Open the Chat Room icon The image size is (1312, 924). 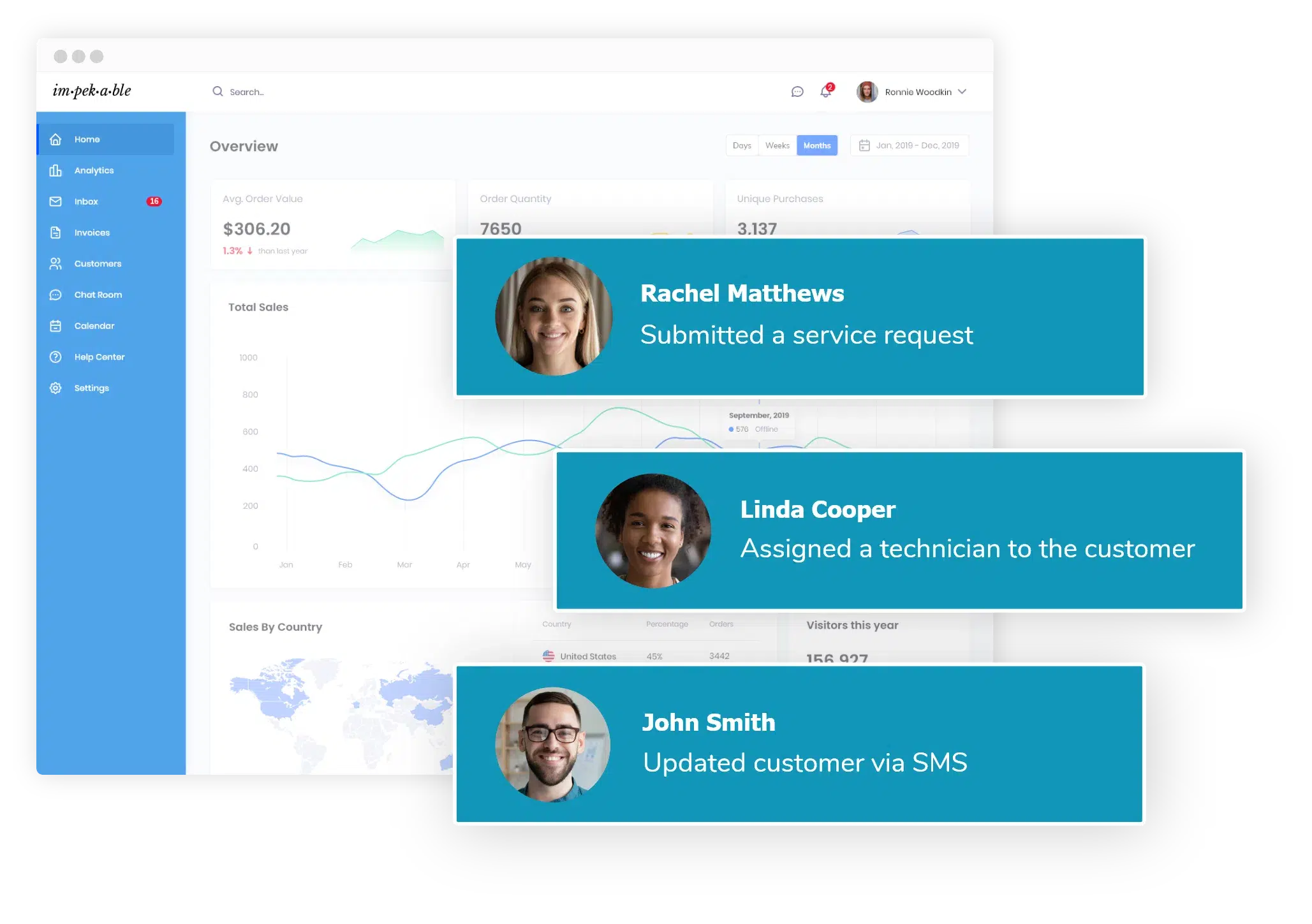[56, 294]
